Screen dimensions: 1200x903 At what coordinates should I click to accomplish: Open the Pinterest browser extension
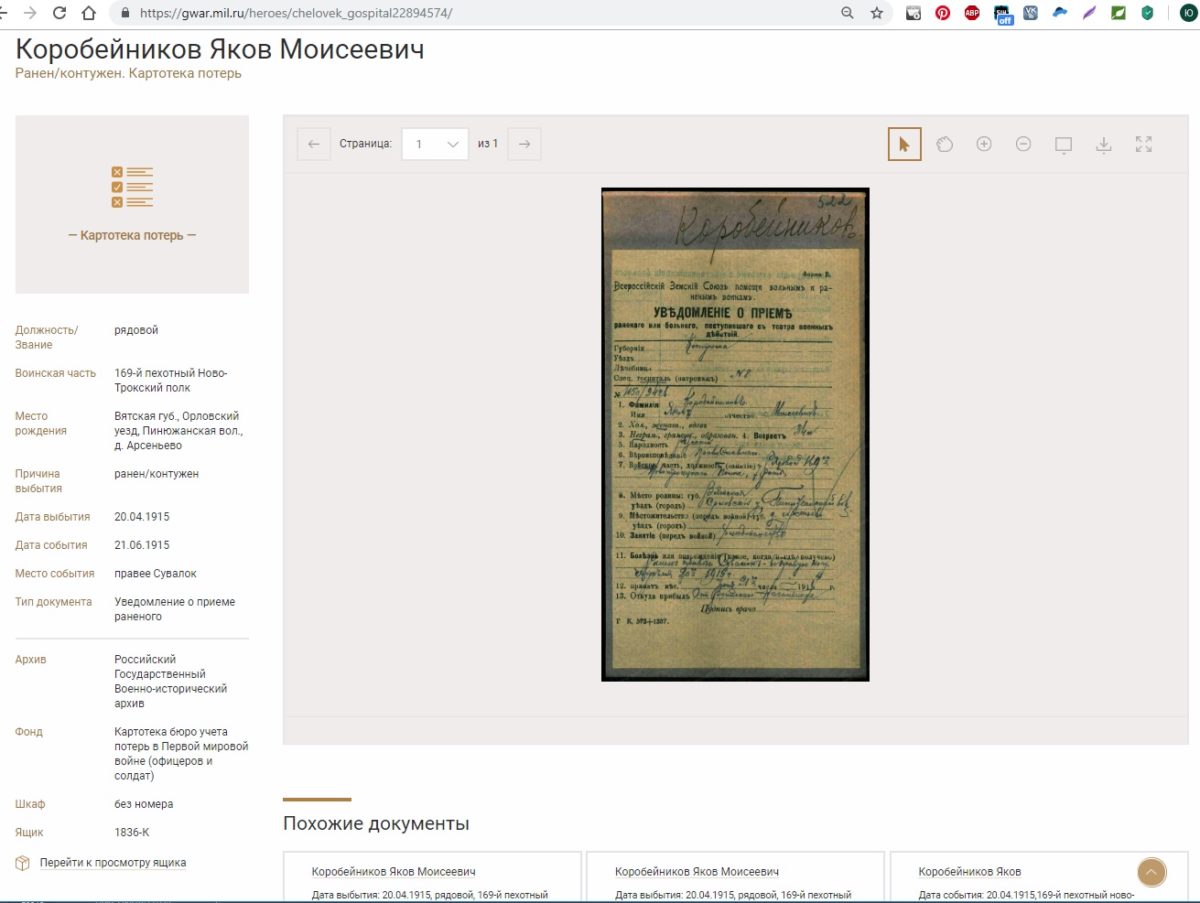942,13
